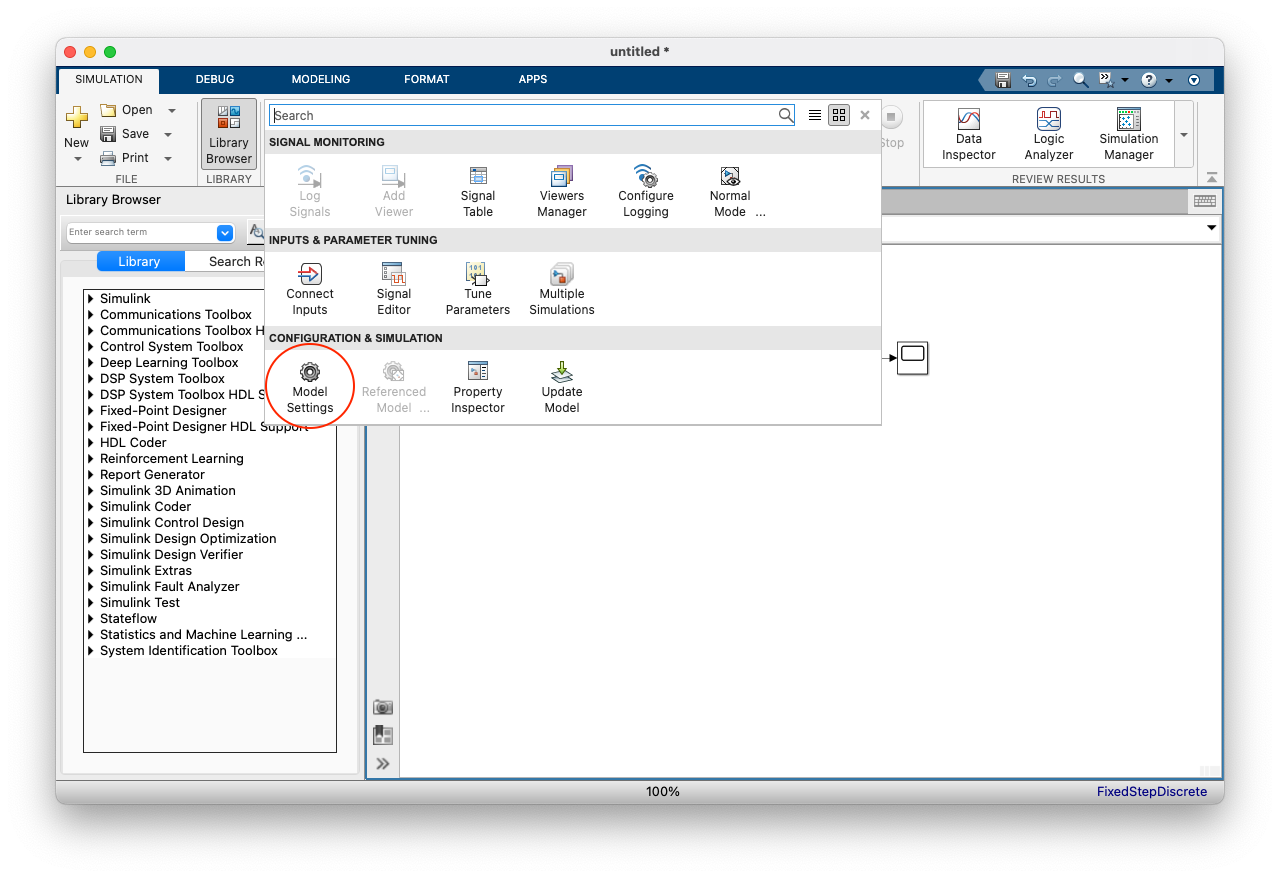This screenshot has width=1280, height=878.
Task: Open Connect Inputs tool
Action: [x=310, y=290]
